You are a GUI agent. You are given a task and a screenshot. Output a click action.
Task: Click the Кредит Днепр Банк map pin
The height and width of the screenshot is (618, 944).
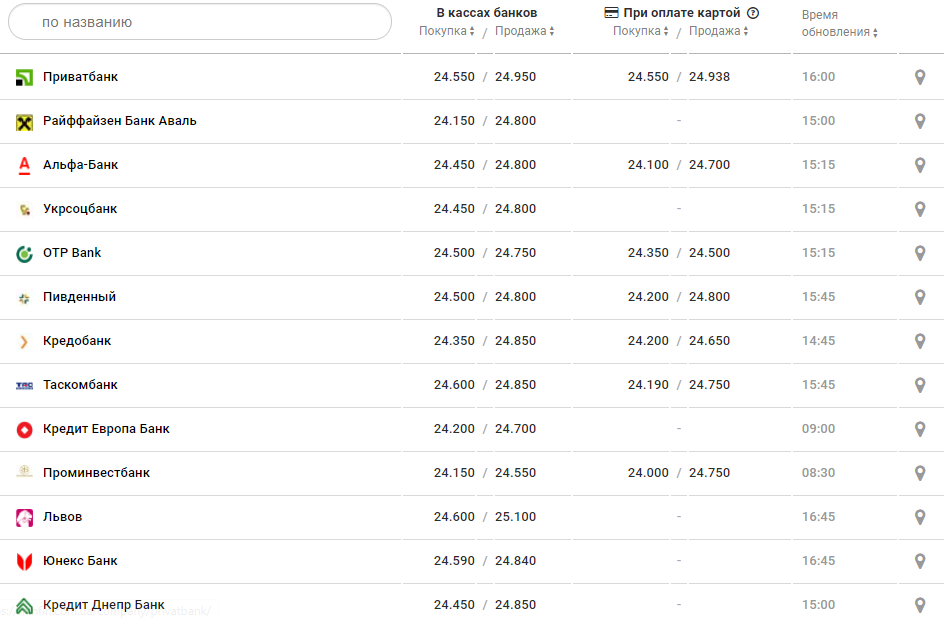pyautogui.click(x=920, y=605)
